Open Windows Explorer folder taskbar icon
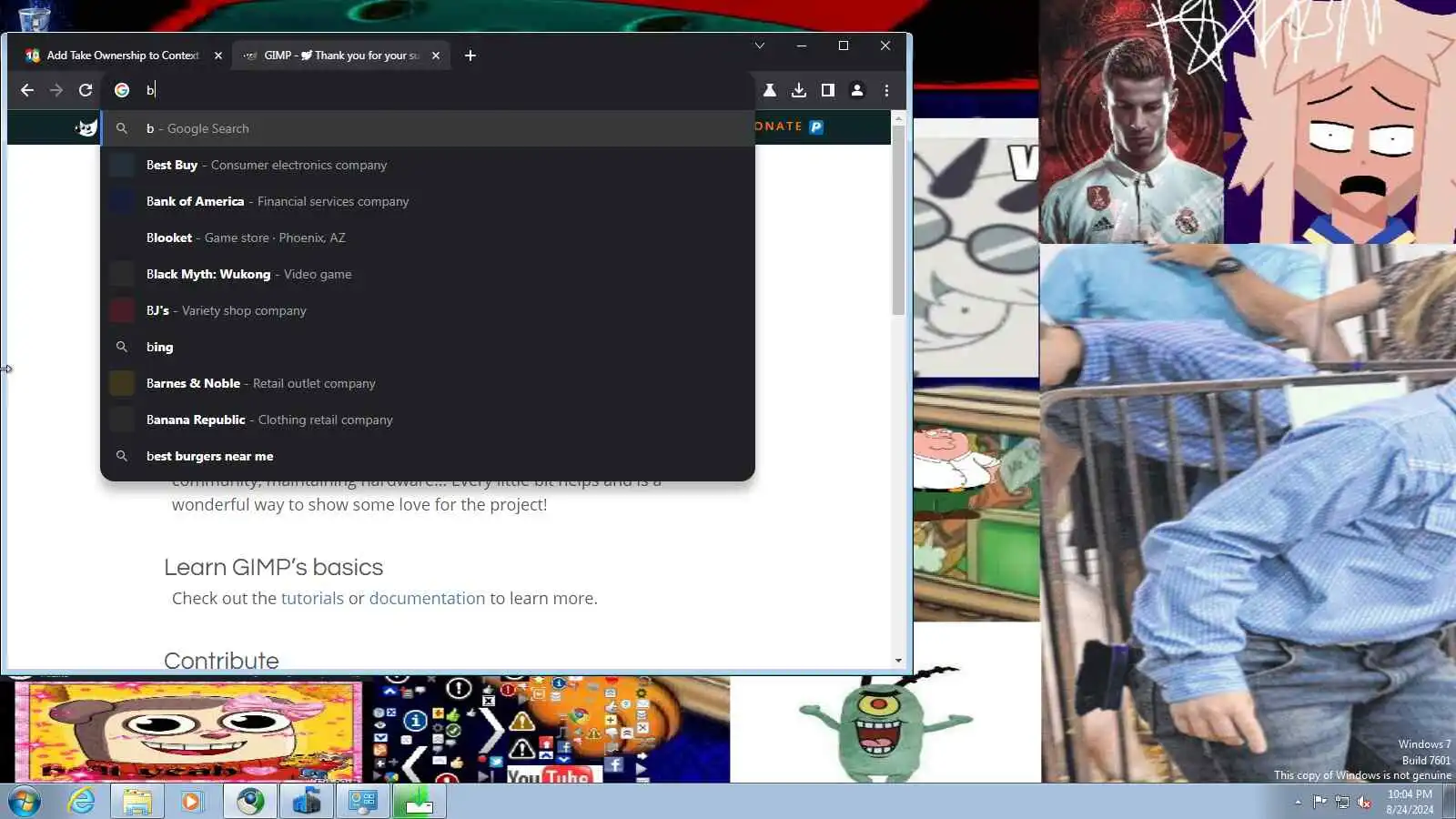The image size is (1456, 819). click(x=137, y=802)
